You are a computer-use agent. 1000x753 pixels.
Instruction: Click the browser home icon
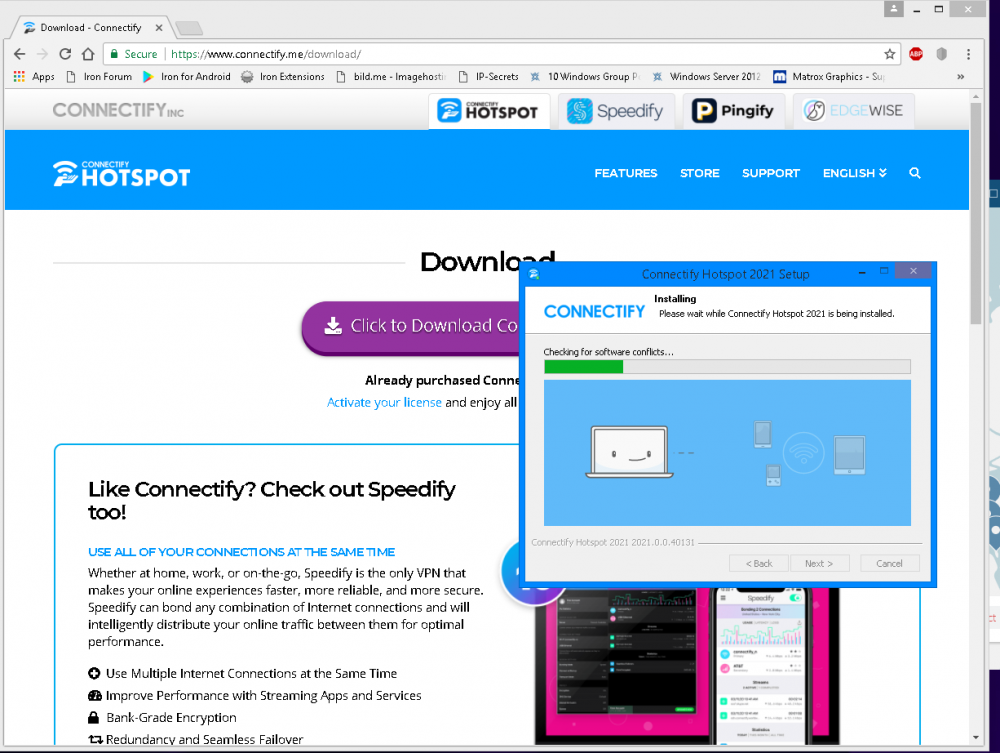[x=88, y=54]
